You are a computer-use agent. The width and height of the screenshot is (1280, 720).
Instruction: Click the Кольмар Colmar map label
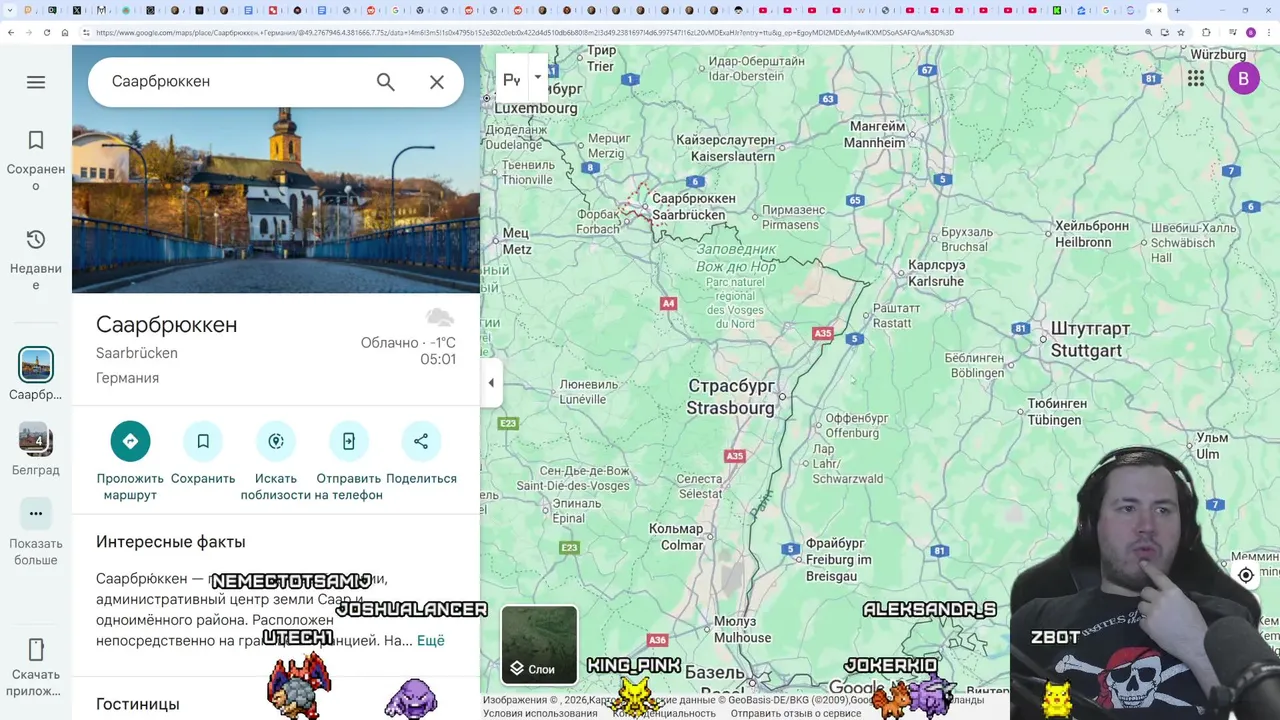click(676, 537)
